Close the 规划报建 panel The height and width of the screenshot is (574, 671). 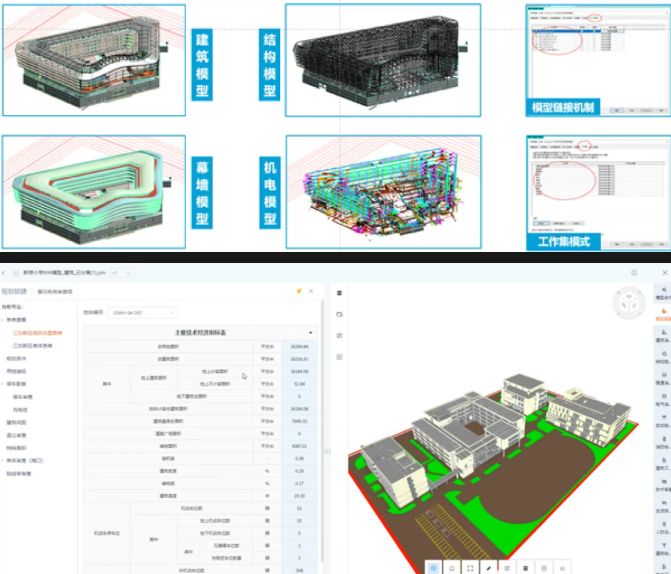point(311,291)
